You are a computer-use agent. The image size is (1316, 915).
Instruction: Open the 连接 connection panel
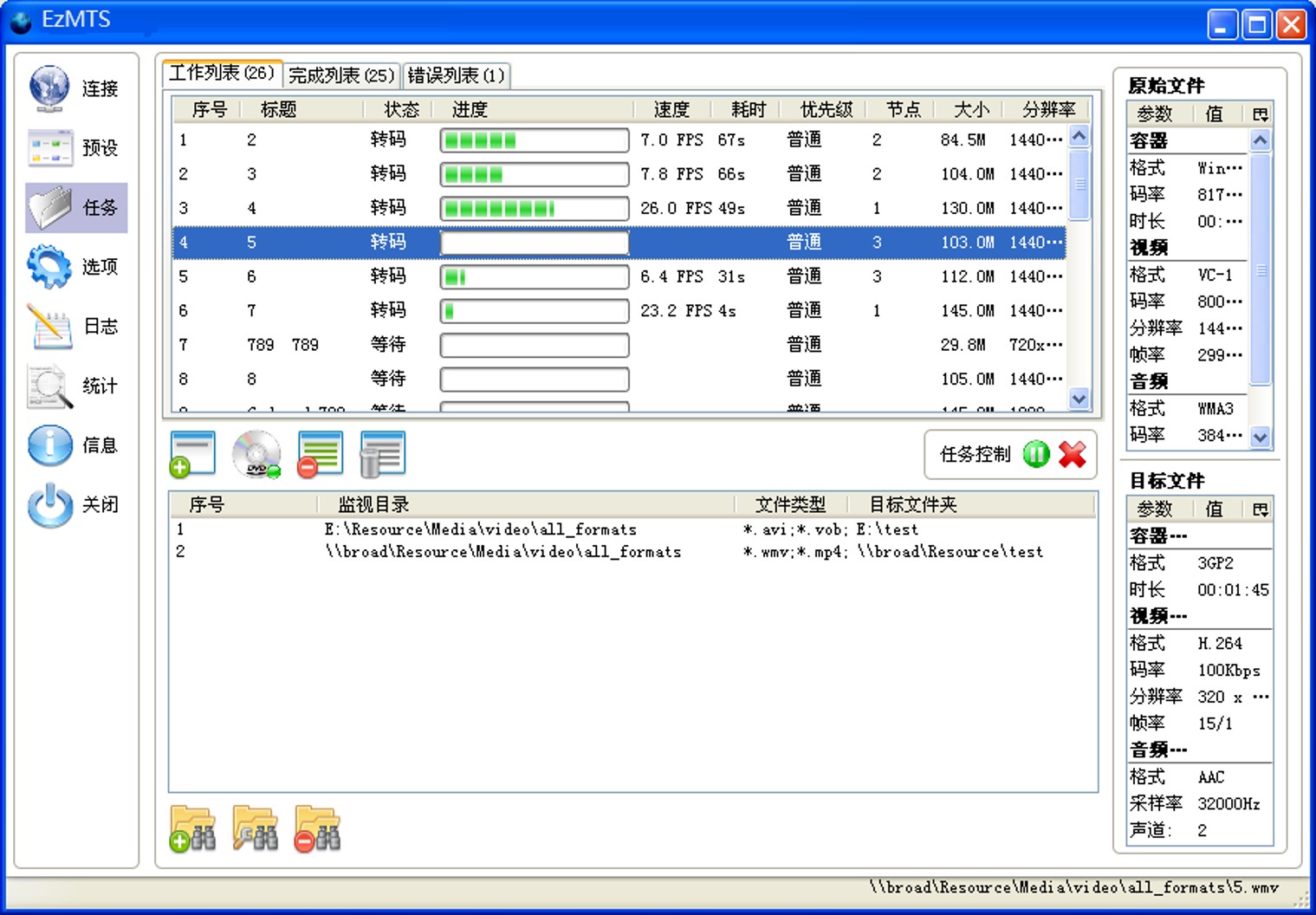click(x=75, y=88)
